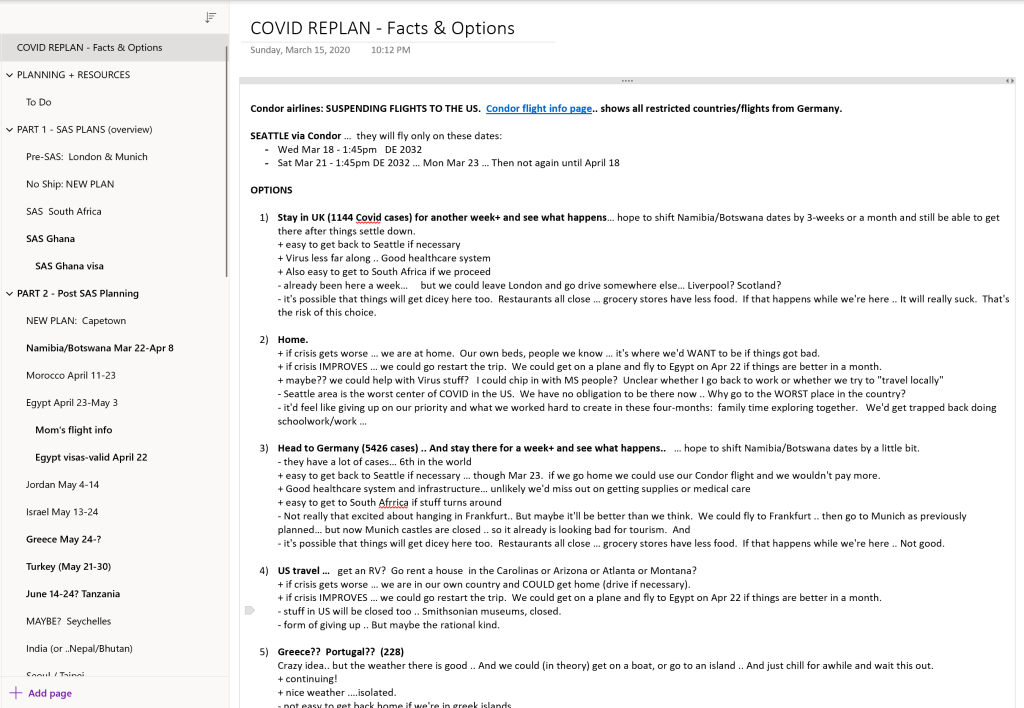Collapse the PART 2 - Post SAS Planning group

point(9,294)
